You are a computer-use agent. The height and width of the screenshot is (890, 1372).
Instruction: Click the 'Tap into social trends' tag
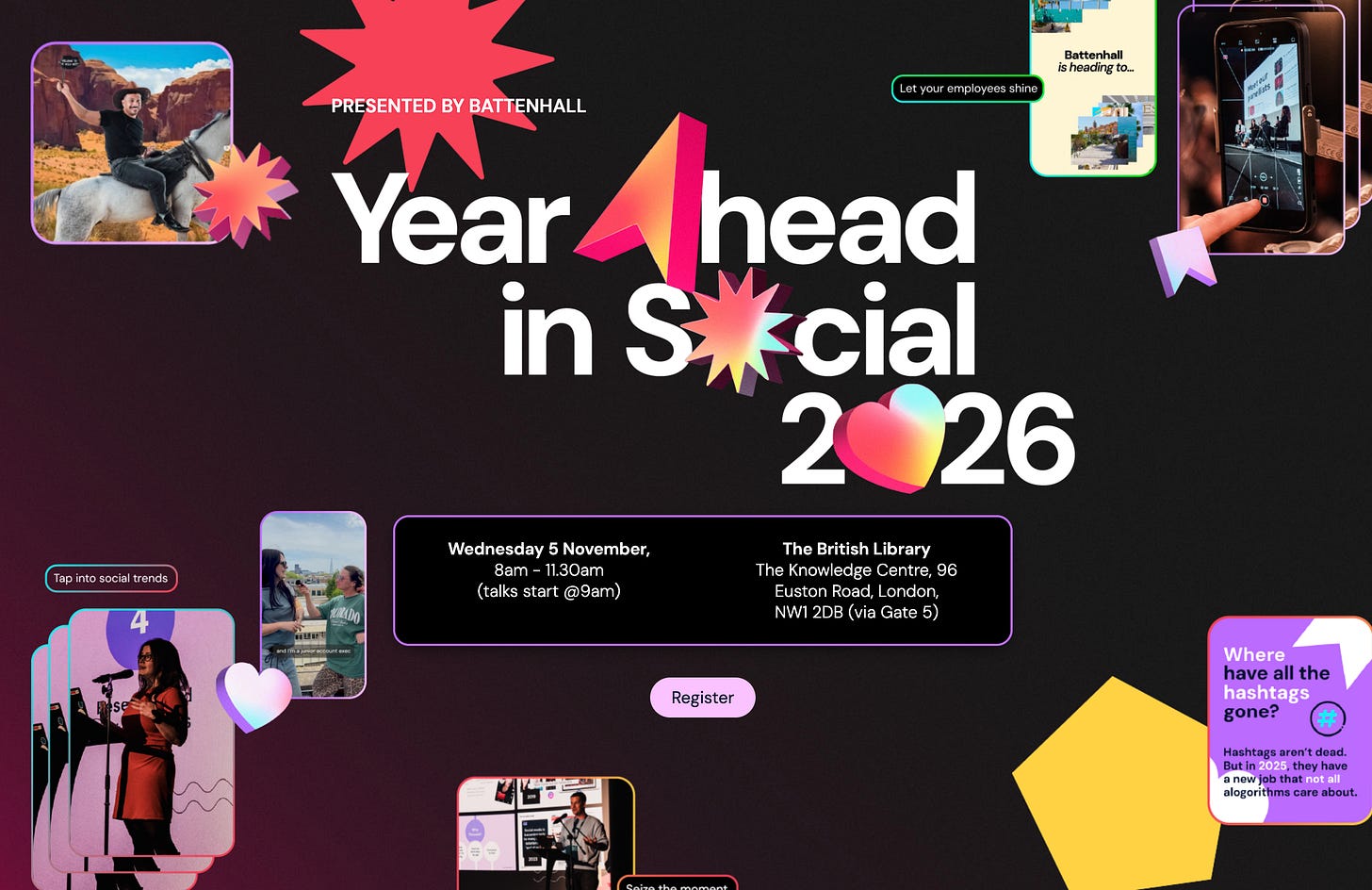pos(110,578)
